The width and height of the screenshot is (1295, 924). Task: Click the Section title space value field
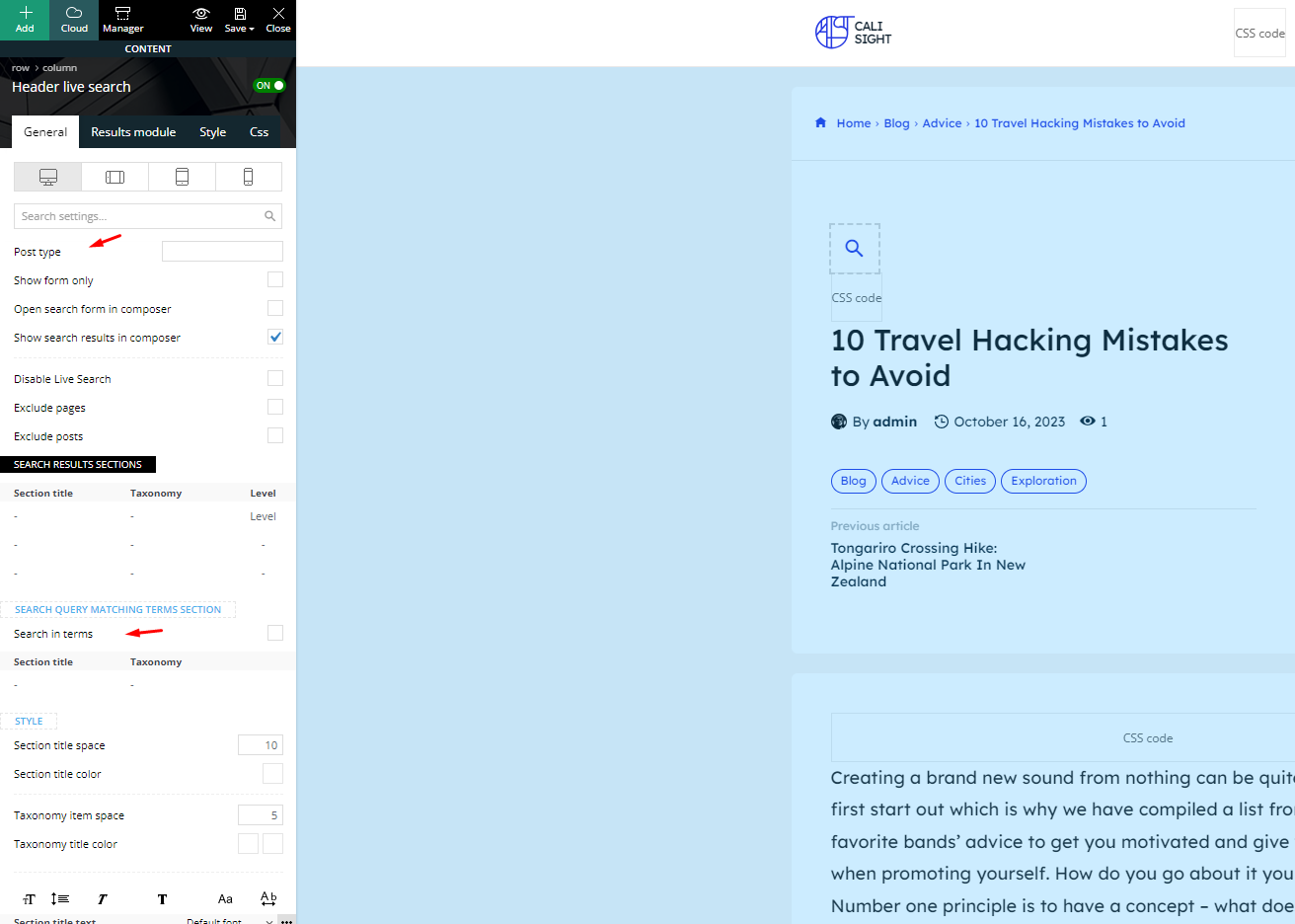pos(261,744)
